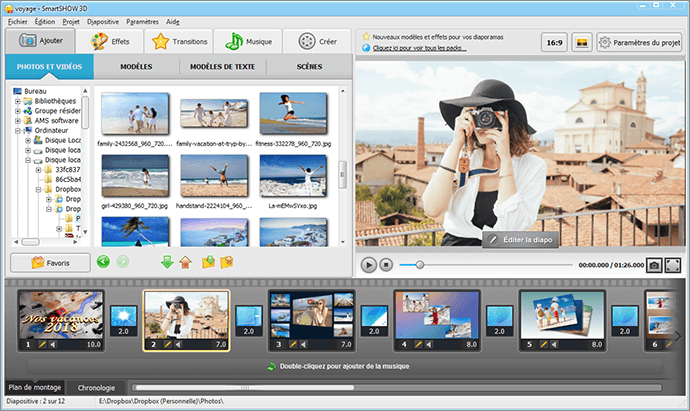The image size is (690, 411).
Task: Play the slideshow preview
Action: (368, 265)
